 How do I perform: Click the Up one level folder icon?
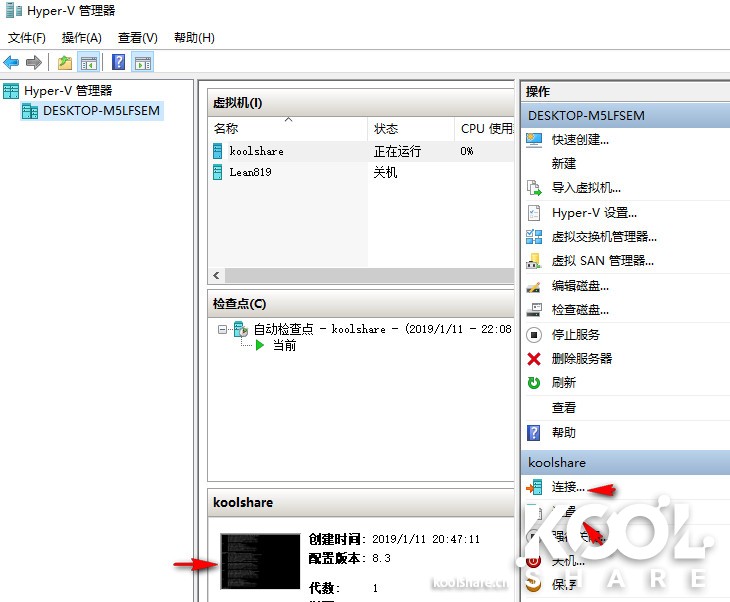click(65, 62)
